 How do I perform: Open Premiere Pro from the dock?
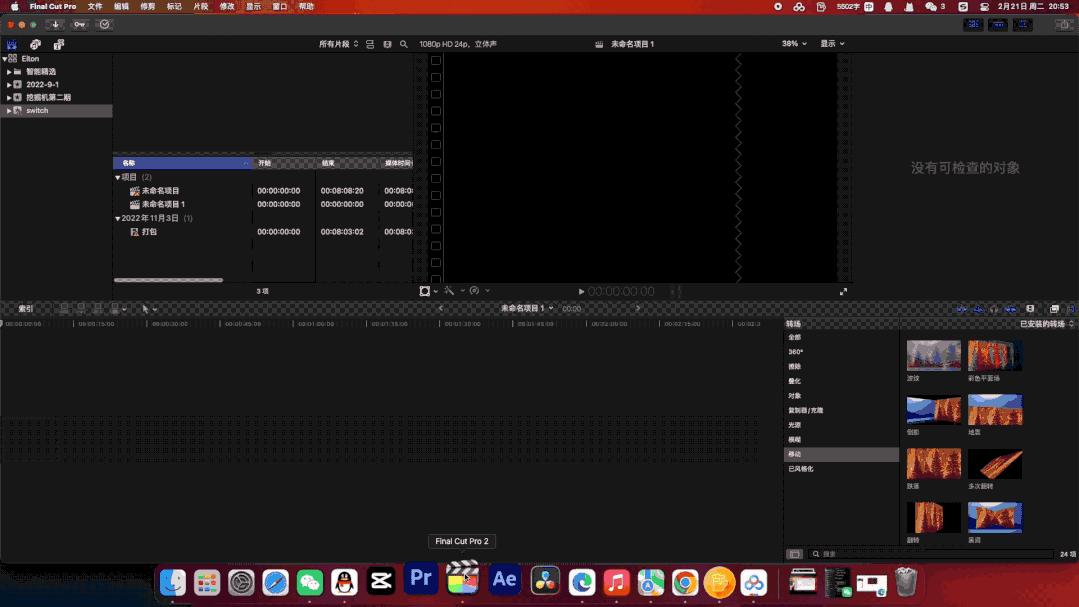click(x=421, y=579)
